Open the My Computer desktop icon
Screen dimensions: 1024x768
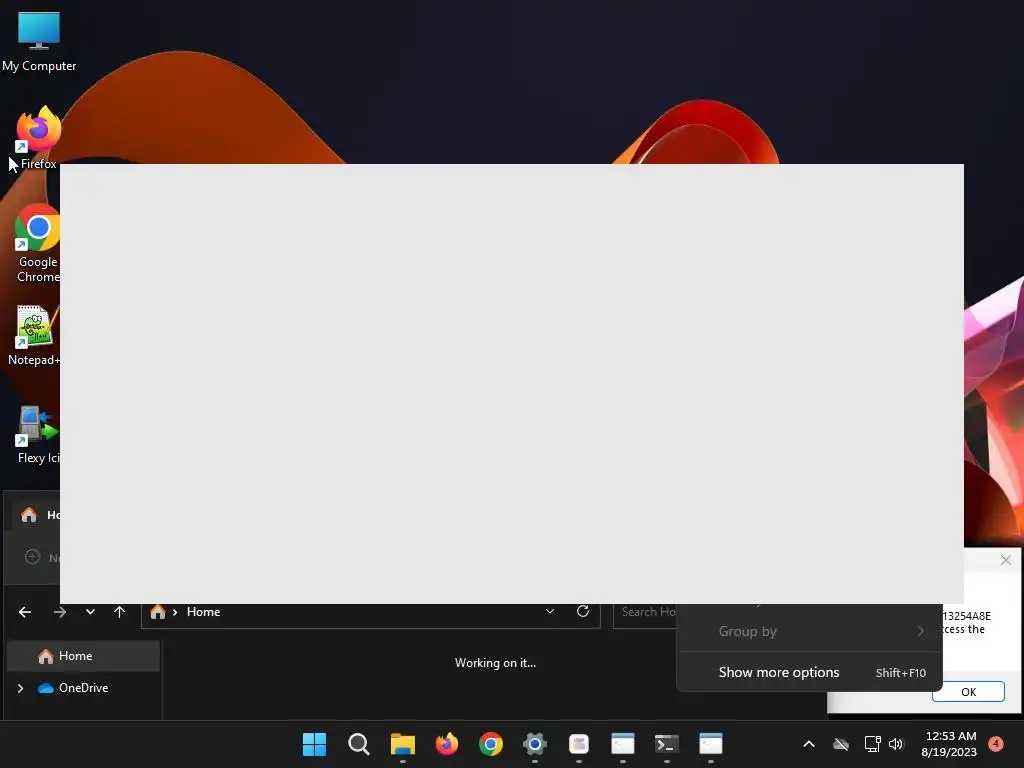point(39,40)
